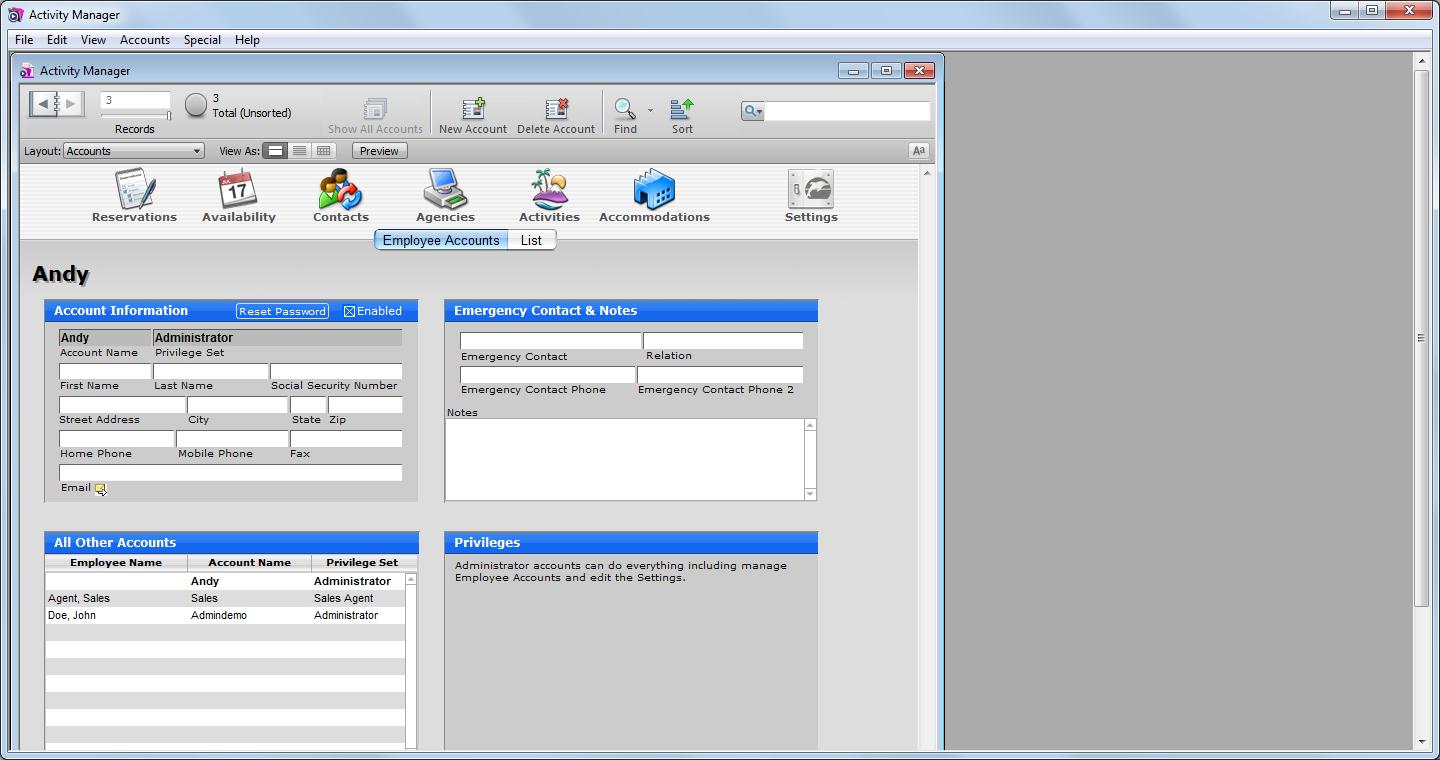The image size is (1440, 760).
Task: Open the search magnifier dropdown
Action: (751, 110)
